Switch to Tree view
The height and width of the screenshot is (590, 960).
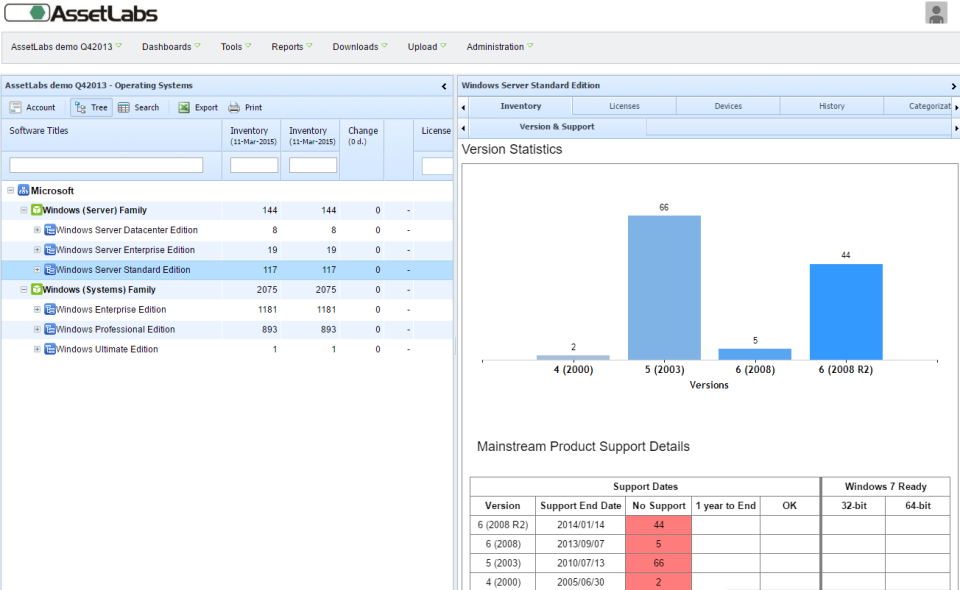pyautogui.click(x=91, y=107)
